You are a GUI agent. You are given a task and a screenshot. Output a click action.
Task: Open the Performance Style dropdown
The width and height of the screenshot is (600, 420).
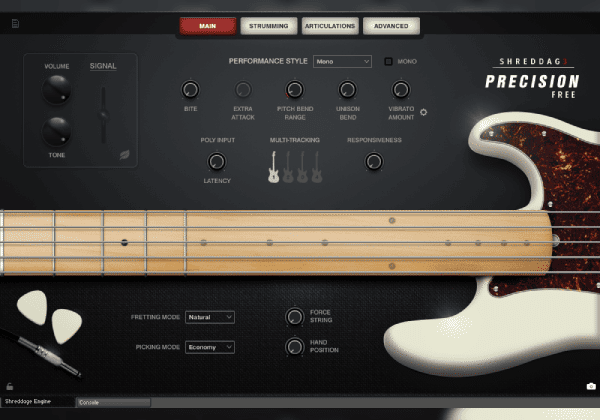(342, 62)
